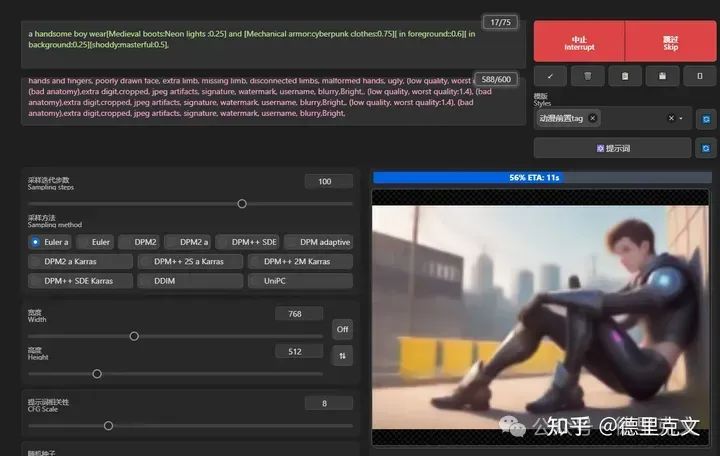720x456 pixels.
Task: Click the red Skip button
Action: [670, 41]
